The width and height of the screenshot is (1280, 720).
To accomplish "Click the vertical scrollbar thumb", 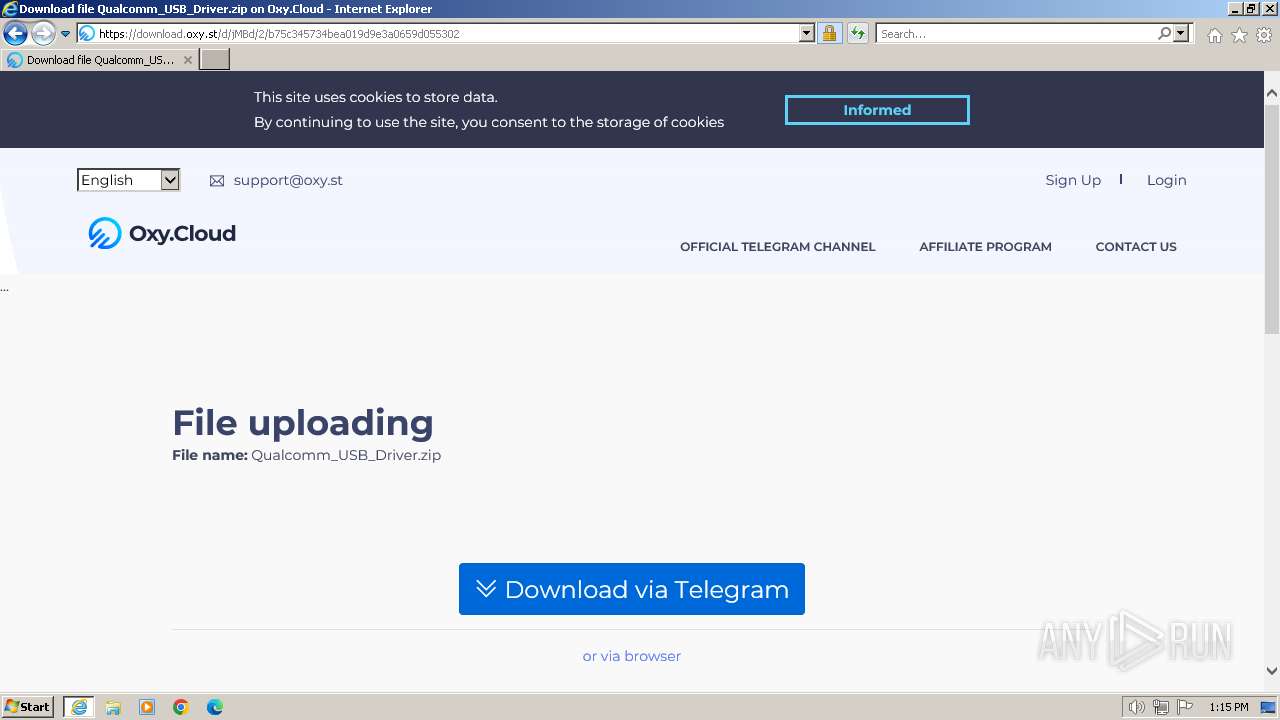I will point(1272,217).
